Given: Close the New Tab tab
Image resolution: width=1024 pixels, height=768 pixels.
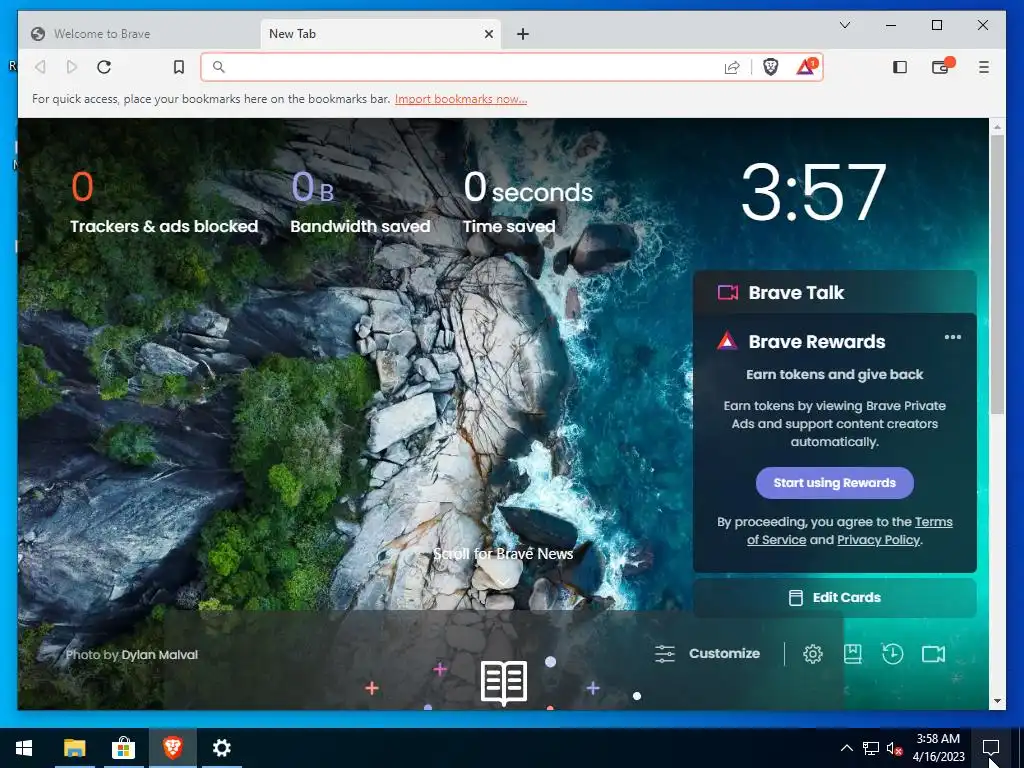Looking at the screenshot, I should point(488,34).
